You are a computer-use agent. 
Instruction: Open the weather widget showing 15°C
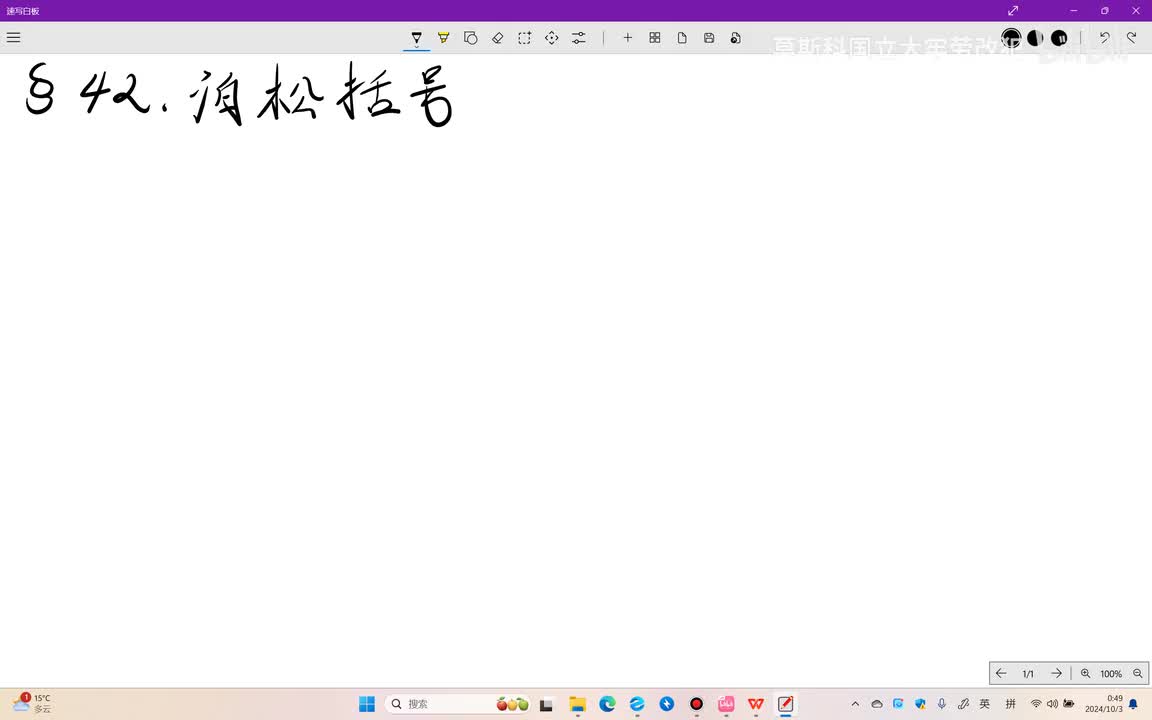point(33,703)
